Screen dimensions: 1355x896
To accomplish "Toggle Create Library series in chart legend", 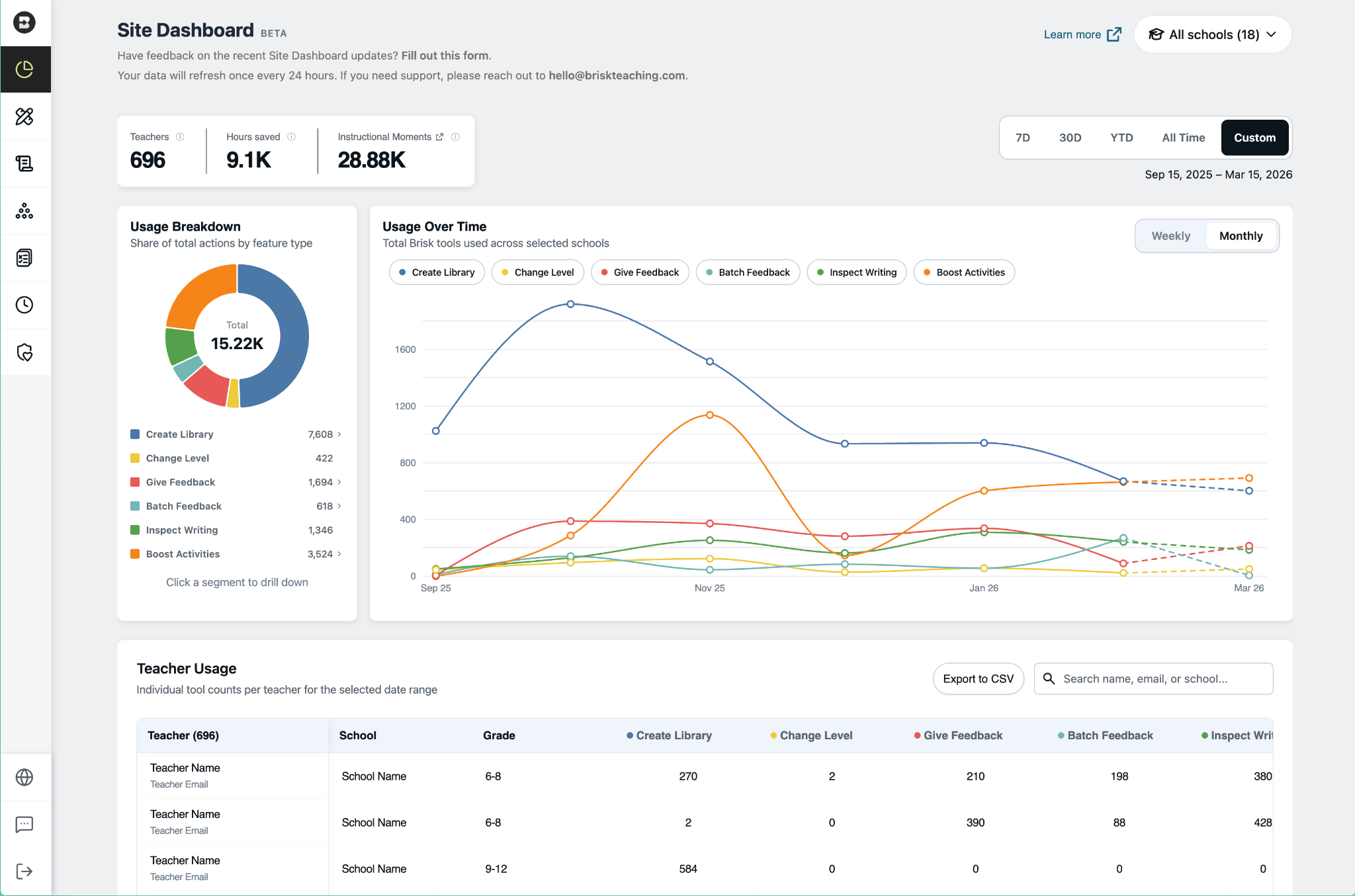I will (x=437, y=272).
